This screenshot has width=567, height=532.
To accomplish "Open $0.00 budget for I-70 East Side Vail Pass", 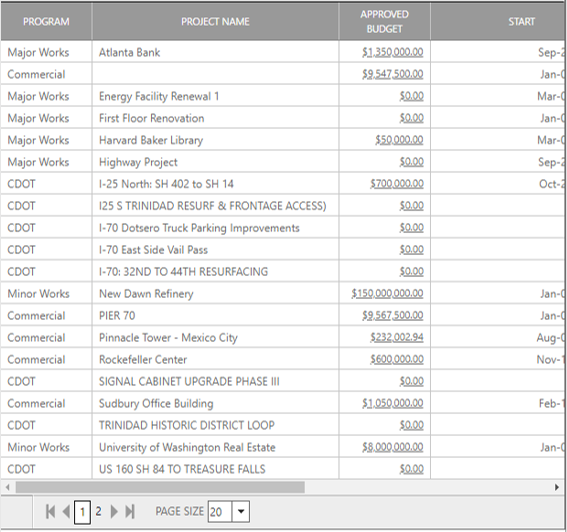I will (x=412, y=250).
